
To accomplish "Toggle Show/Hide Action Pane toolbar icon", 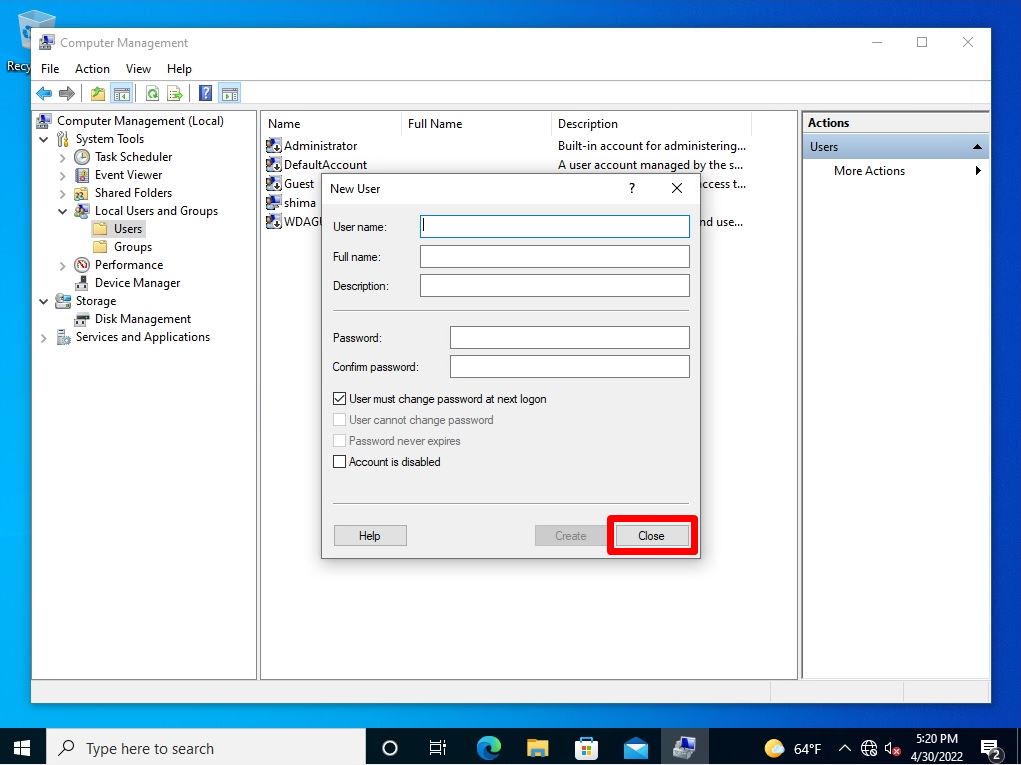I will point(230,94).
